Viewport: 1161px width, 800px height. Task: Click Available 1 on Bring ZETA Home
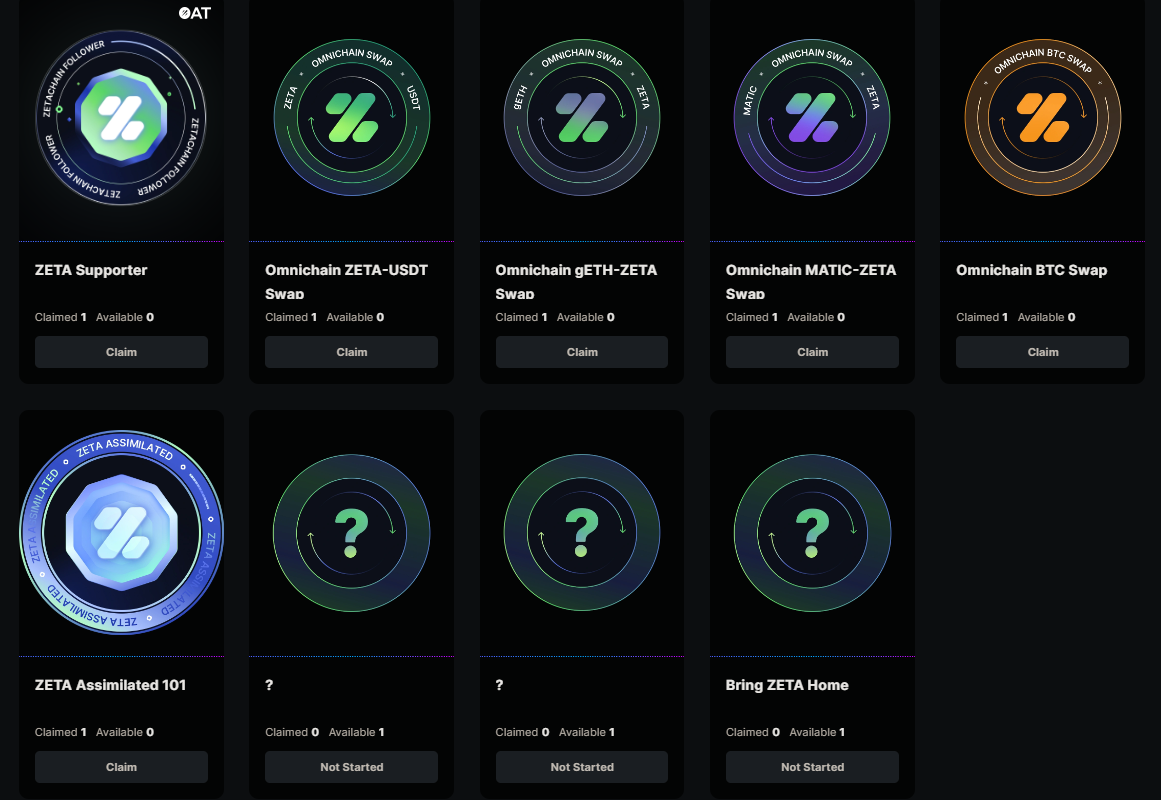click(817, 732)
